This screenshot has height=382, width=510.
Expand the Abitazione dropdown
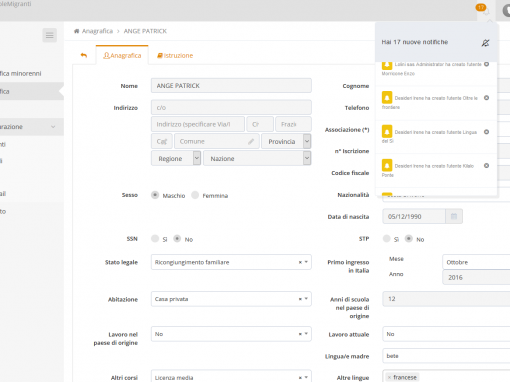tap(306, 299)
